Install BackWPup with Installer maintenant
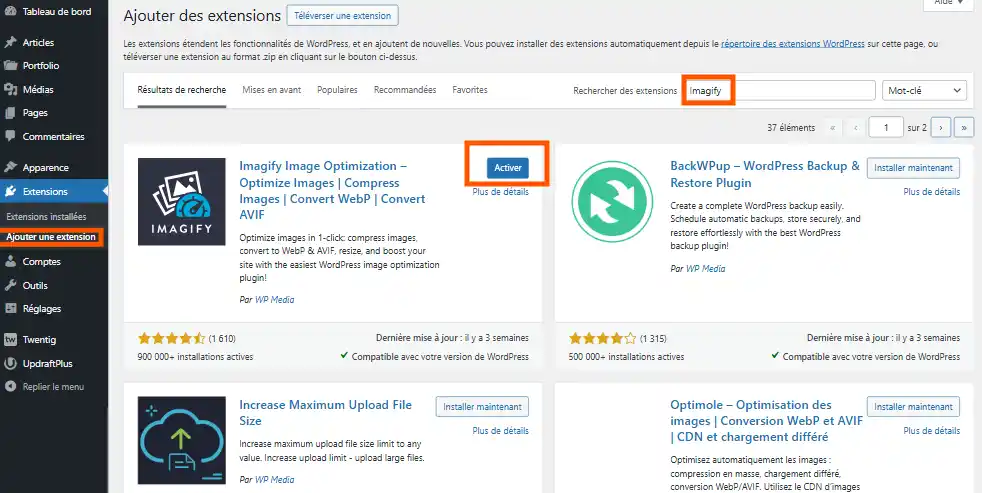This screenshot has width=982, height=493. pos(913,168)
